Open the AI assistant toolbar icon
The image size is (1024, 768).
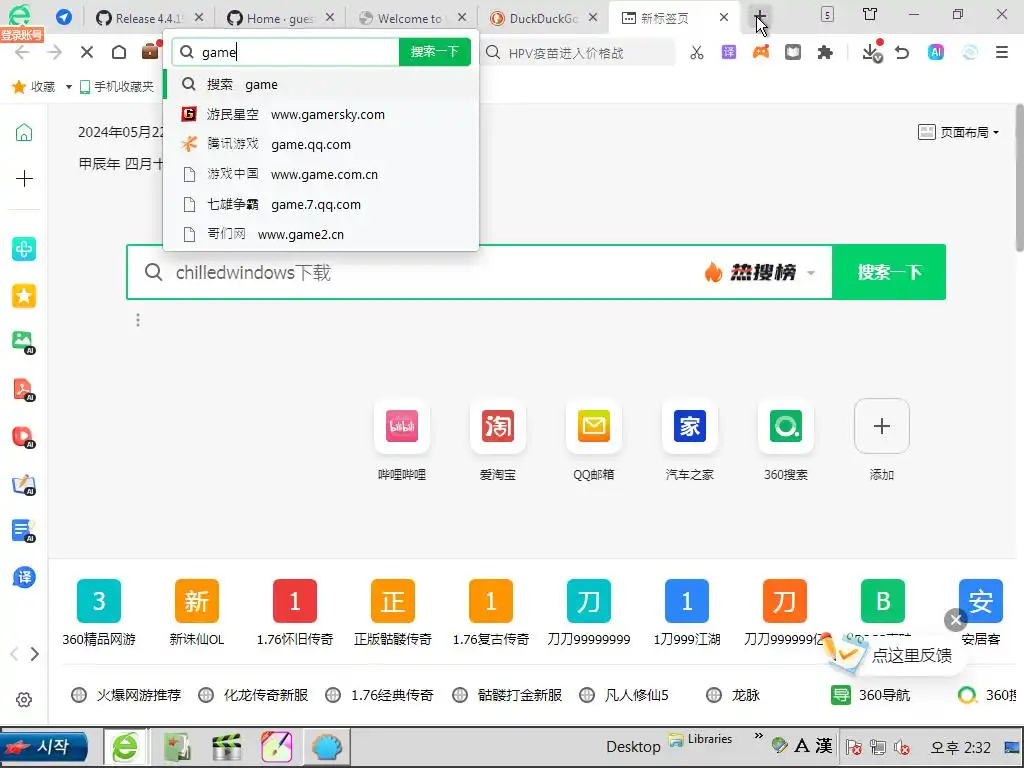tap(936, 52)
